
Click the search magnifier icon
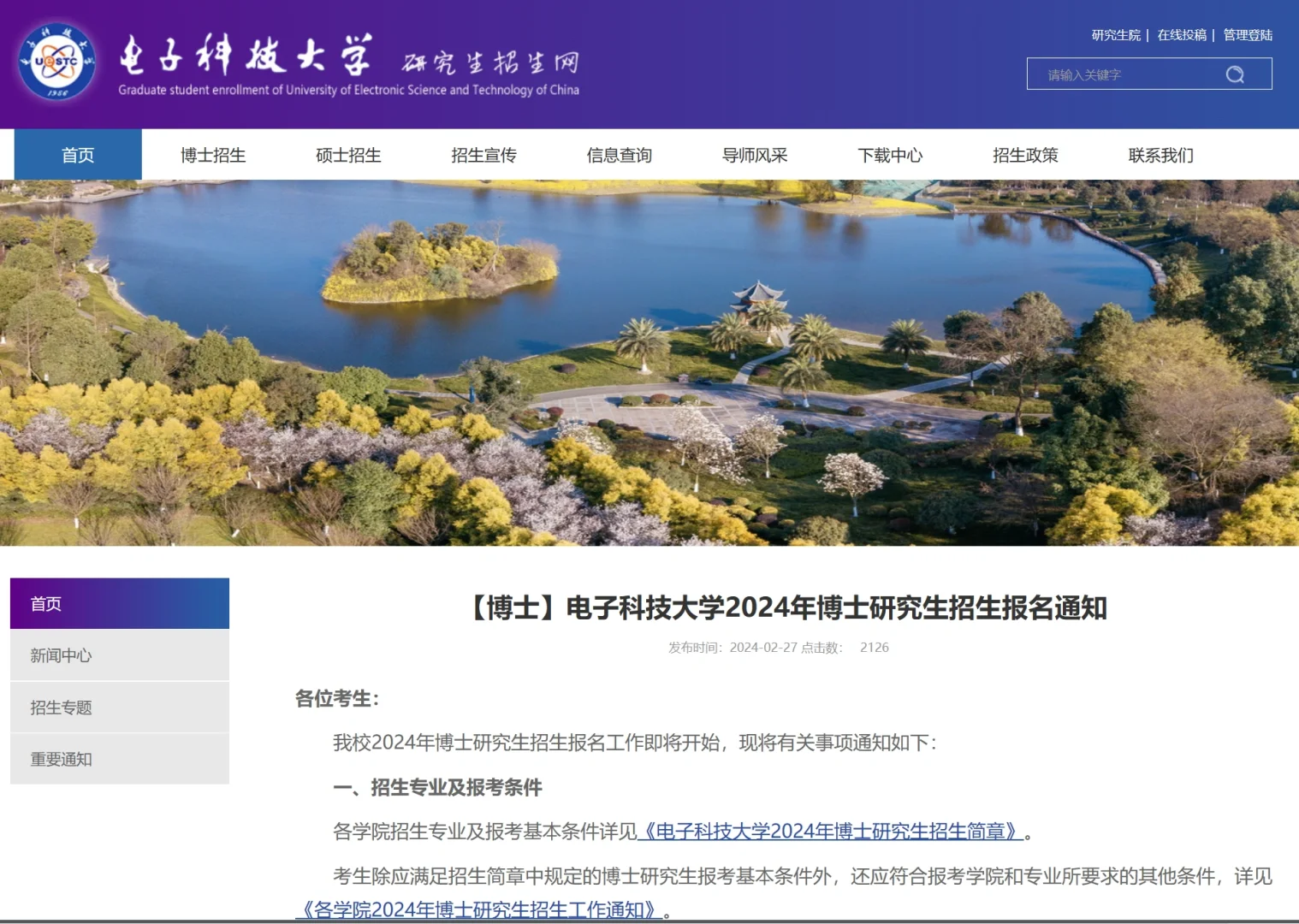[1235, 74]
